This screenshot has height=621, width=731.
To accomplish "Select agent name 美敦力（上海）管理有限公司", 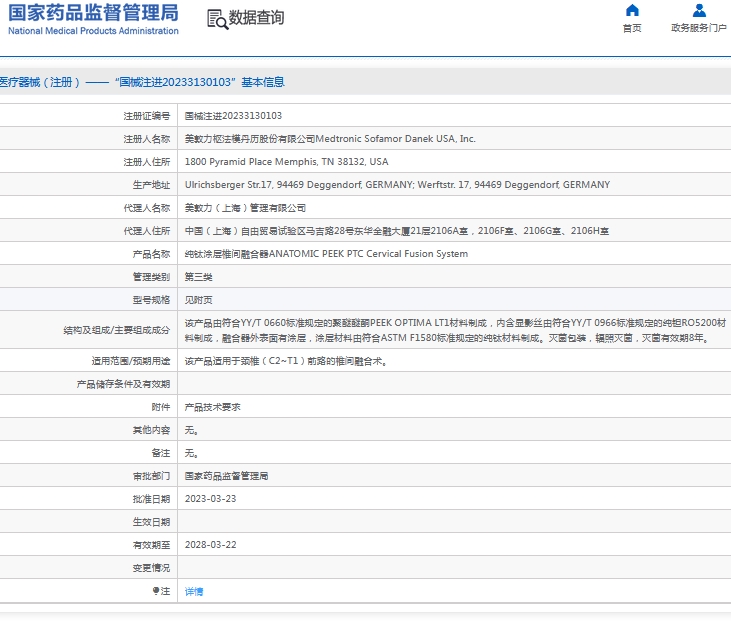I will [245, 207].
